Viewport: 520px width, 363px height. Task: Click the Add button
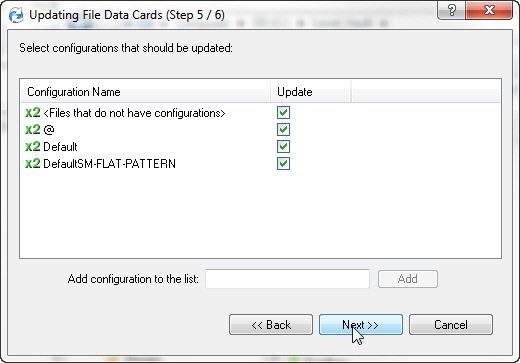click(x=408, y=279)
